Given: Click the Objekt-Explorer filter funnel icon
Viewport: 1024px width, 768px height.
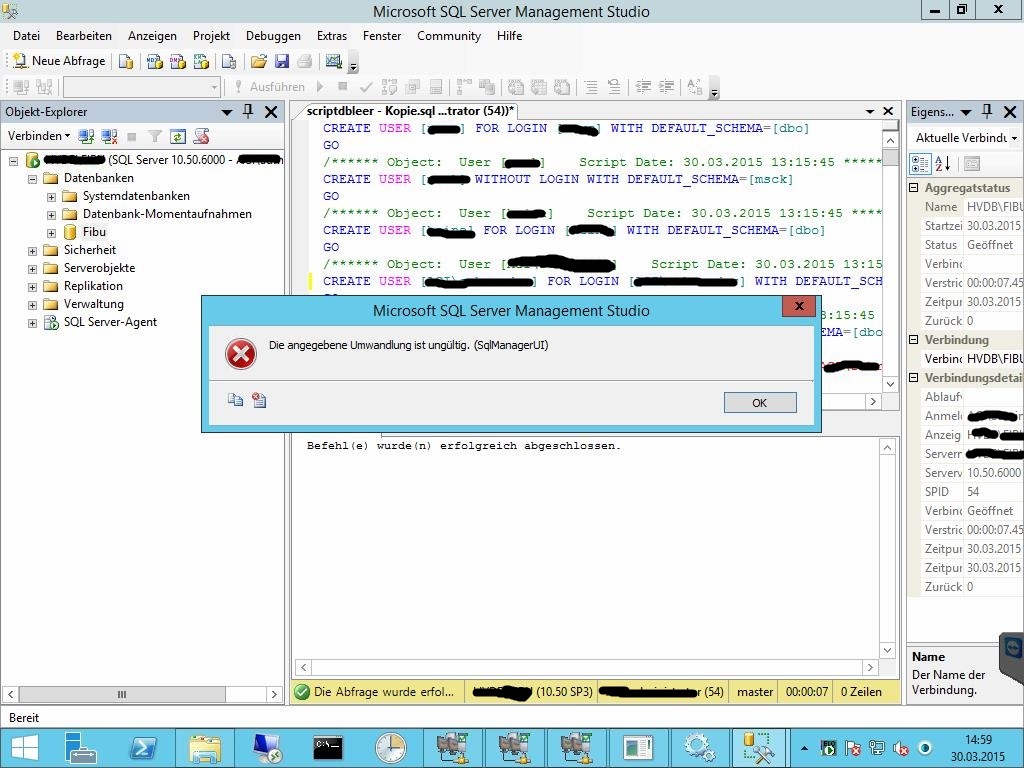Looking at the screenshot, I should (x=155, y=136).
